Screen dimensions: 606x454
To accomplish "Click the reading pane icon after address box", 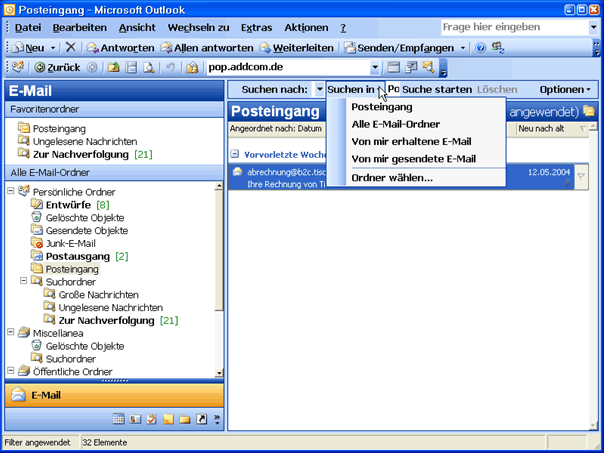I will coord(393,67).
